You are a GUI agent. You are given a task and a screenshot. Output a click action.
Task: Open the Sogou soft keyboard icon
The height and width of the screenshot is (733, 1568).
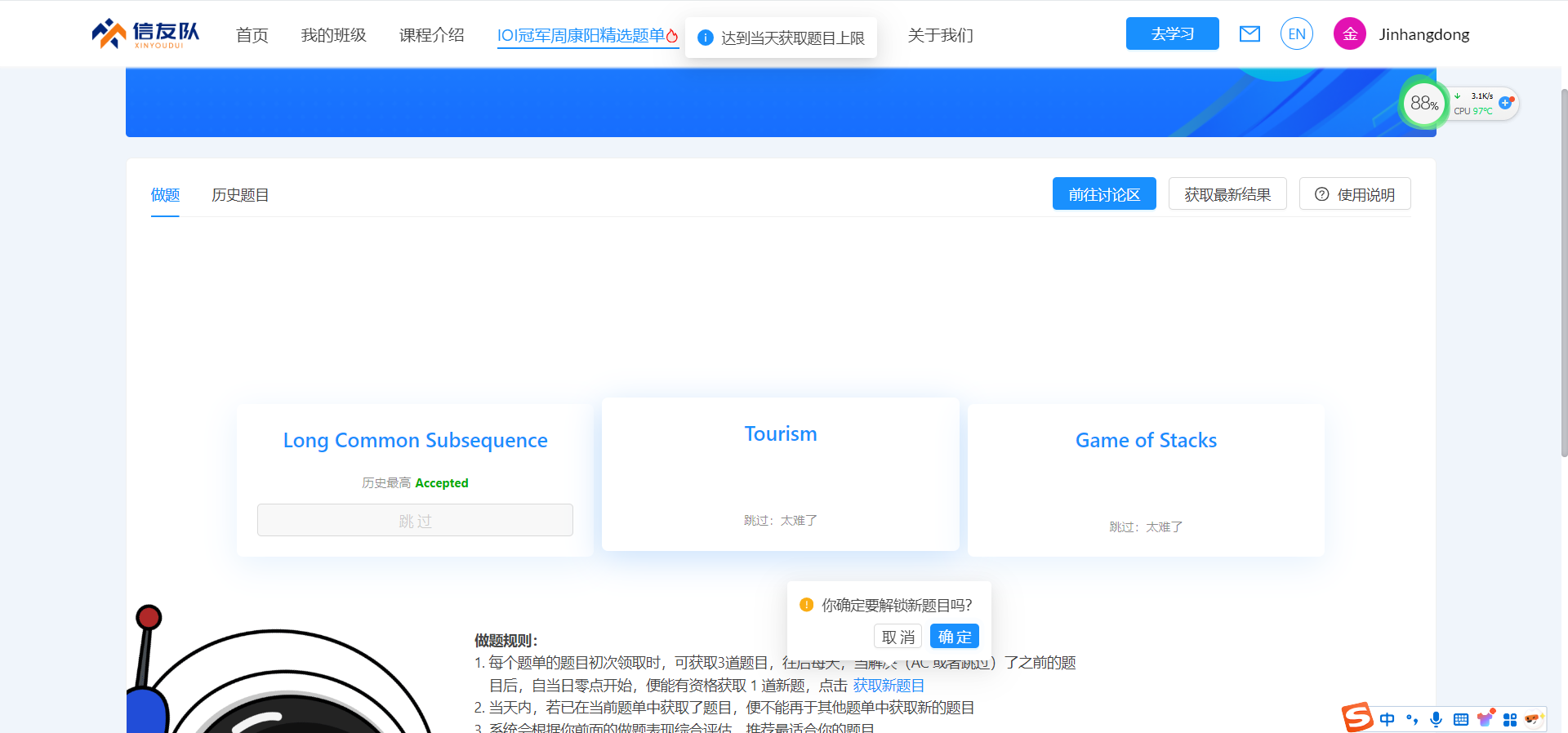(1461, 719)
